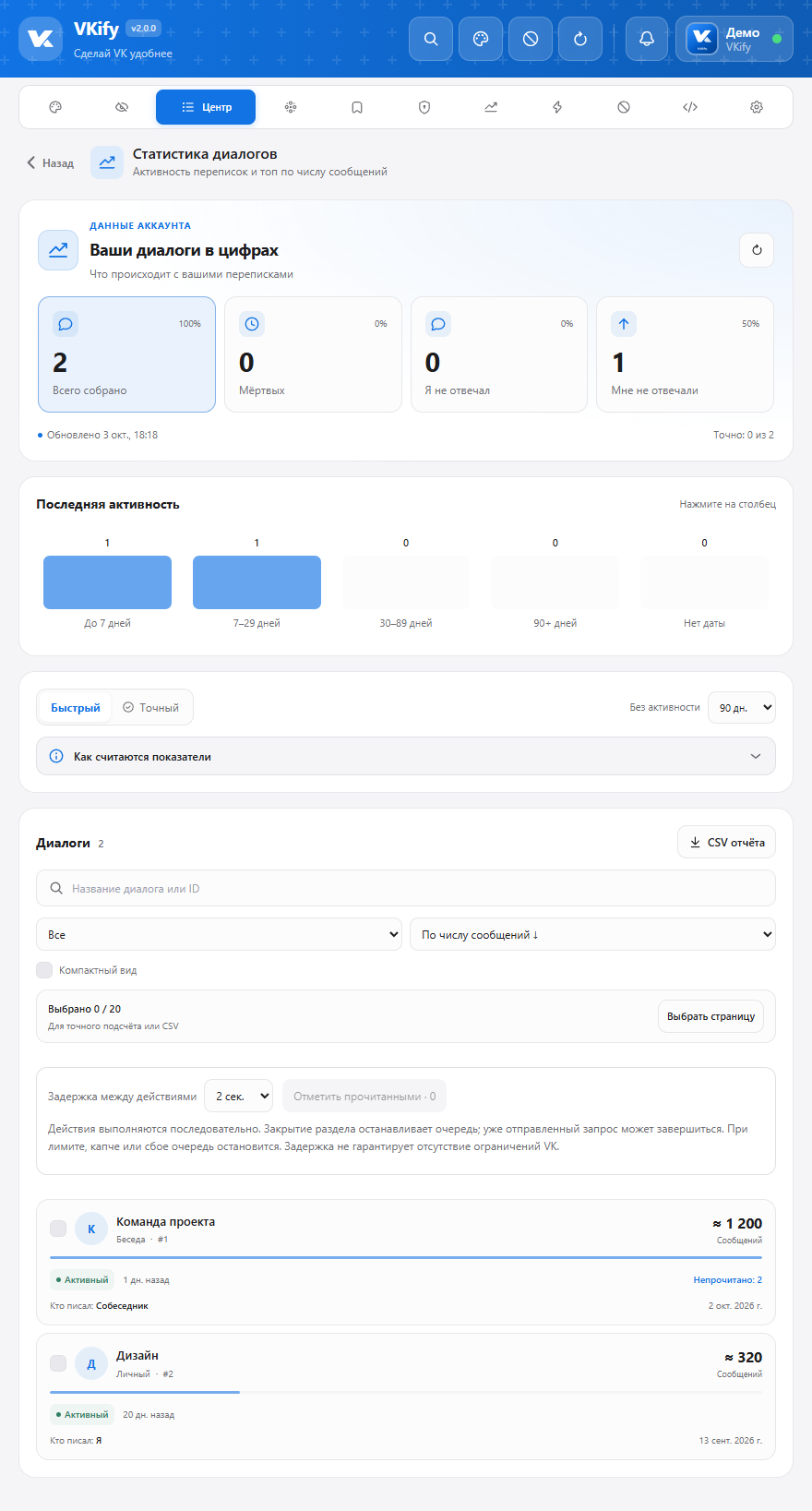Open search from the header toolbar
Screen dimensions: 812x1511
click(431, 39)
